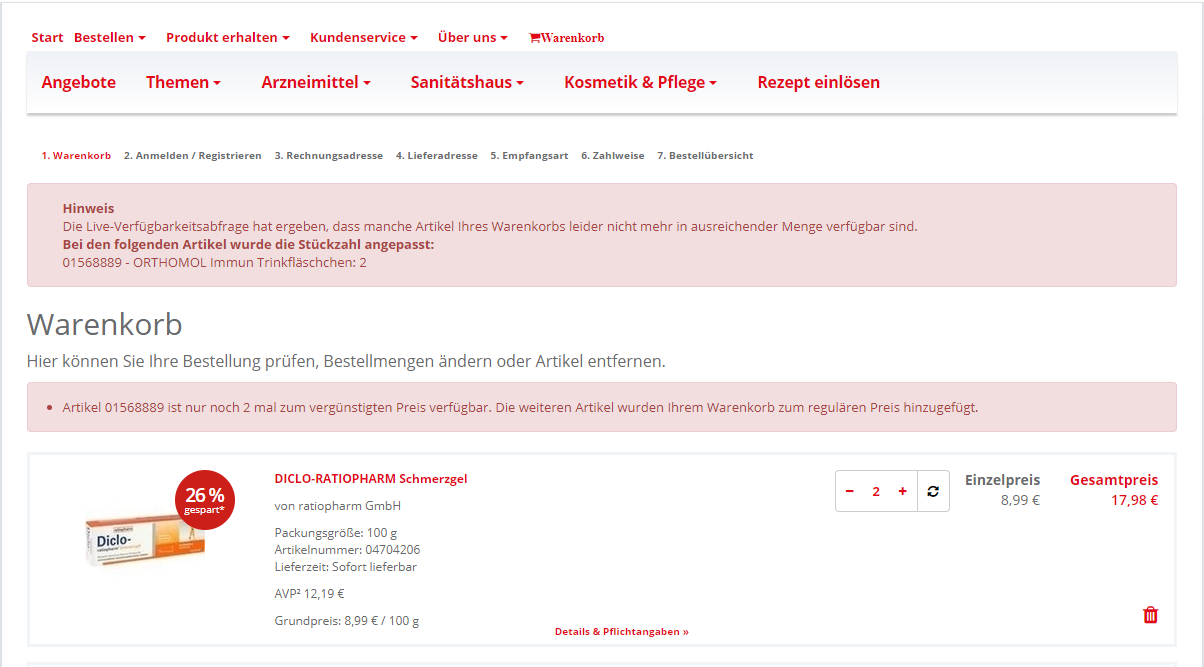Open the Themen category dropdown

click(x=183, y=83)
